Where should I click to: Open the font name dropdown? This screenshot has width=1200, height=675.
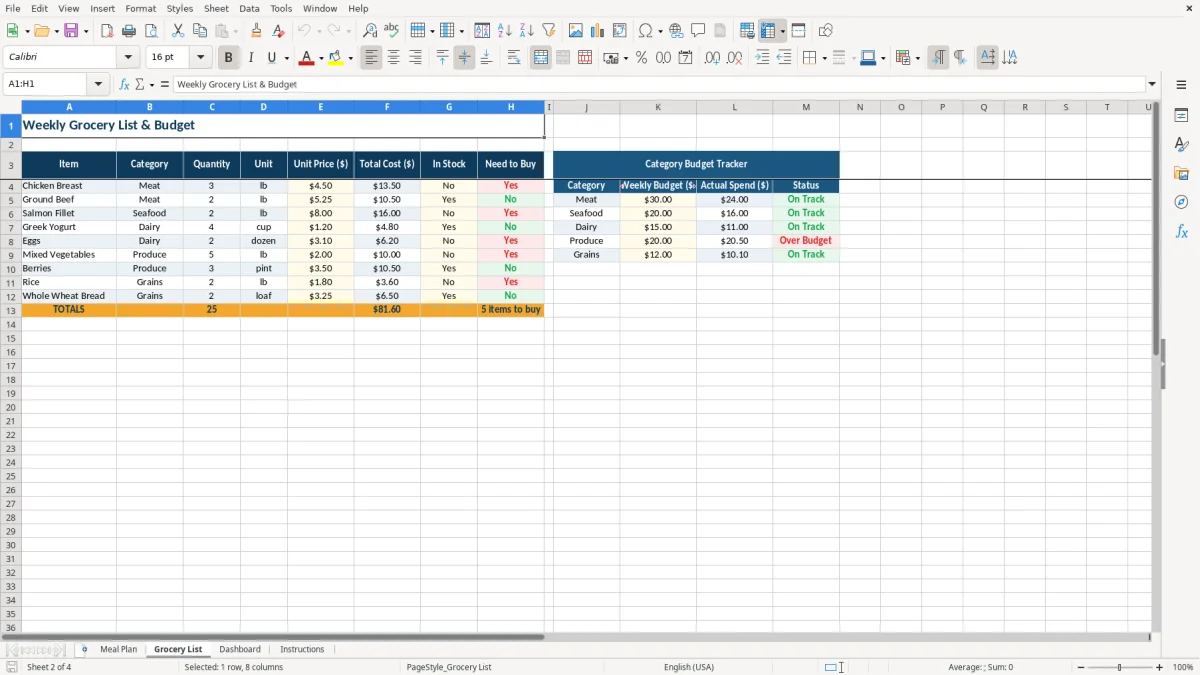coord(128,58)
